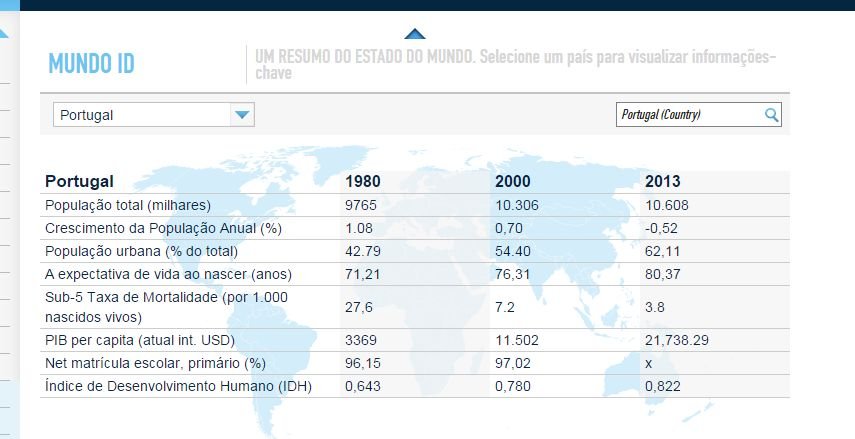
Task: Click the MUNDO ID heading
Action: click(91, 63)
